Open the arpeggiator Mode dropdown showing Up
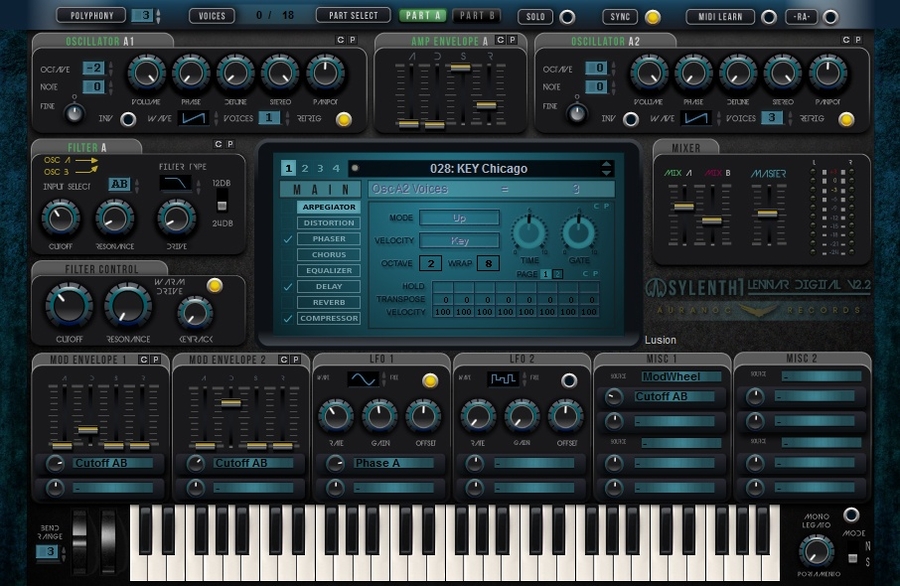 (x=459, y=218)
